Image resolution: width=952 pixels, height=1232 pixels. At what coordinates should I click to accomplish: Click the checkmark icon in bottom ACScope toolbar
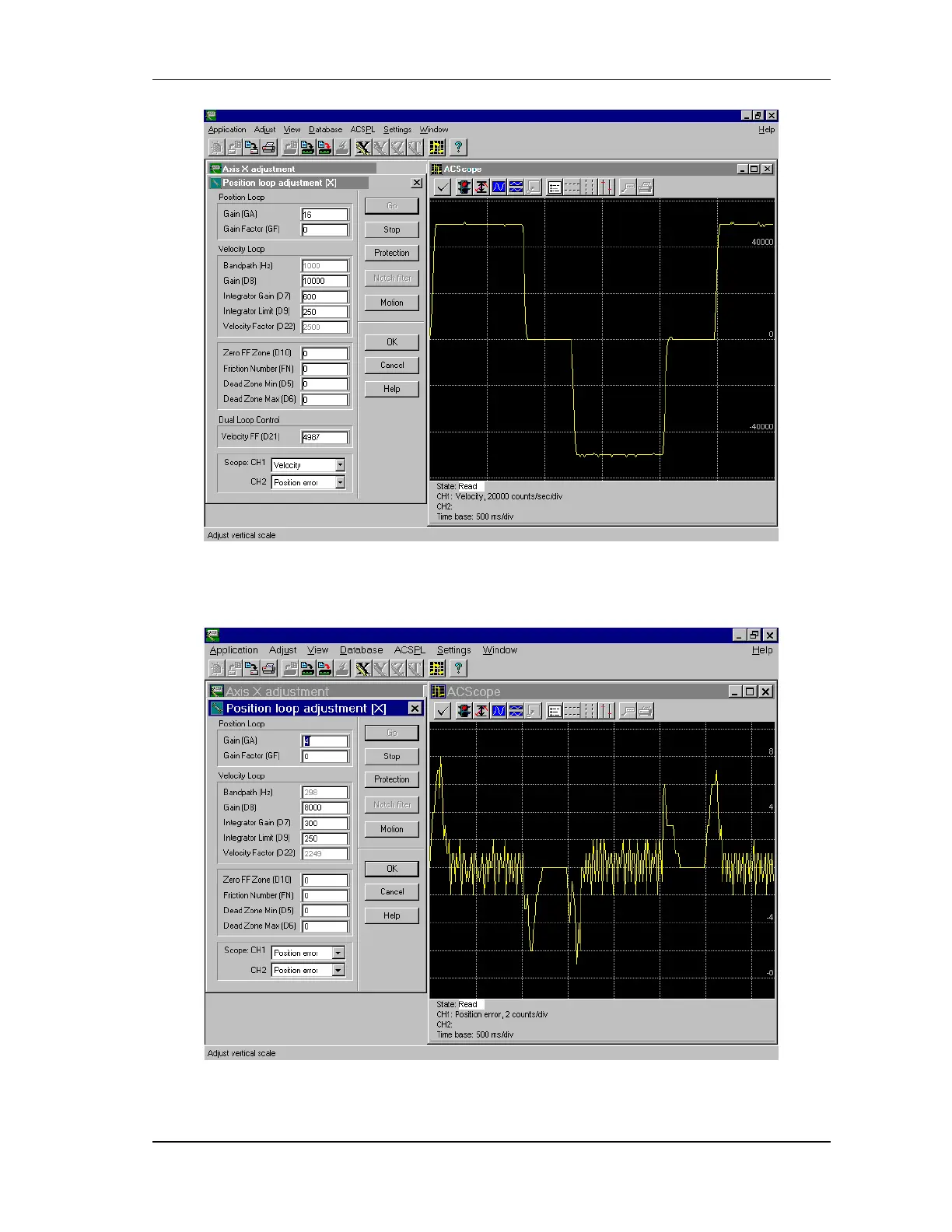[x=443, y=710]
